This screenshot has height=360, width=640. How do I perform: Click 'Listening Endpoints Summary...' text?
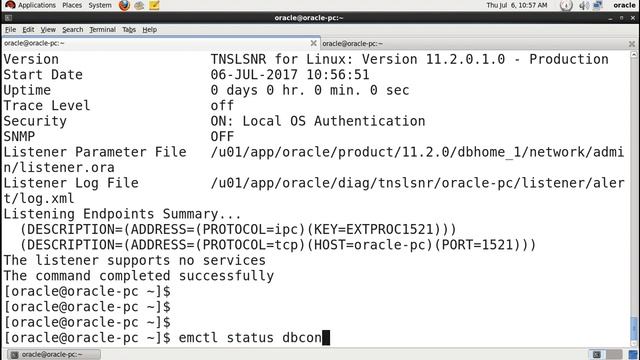pos(122,214)
